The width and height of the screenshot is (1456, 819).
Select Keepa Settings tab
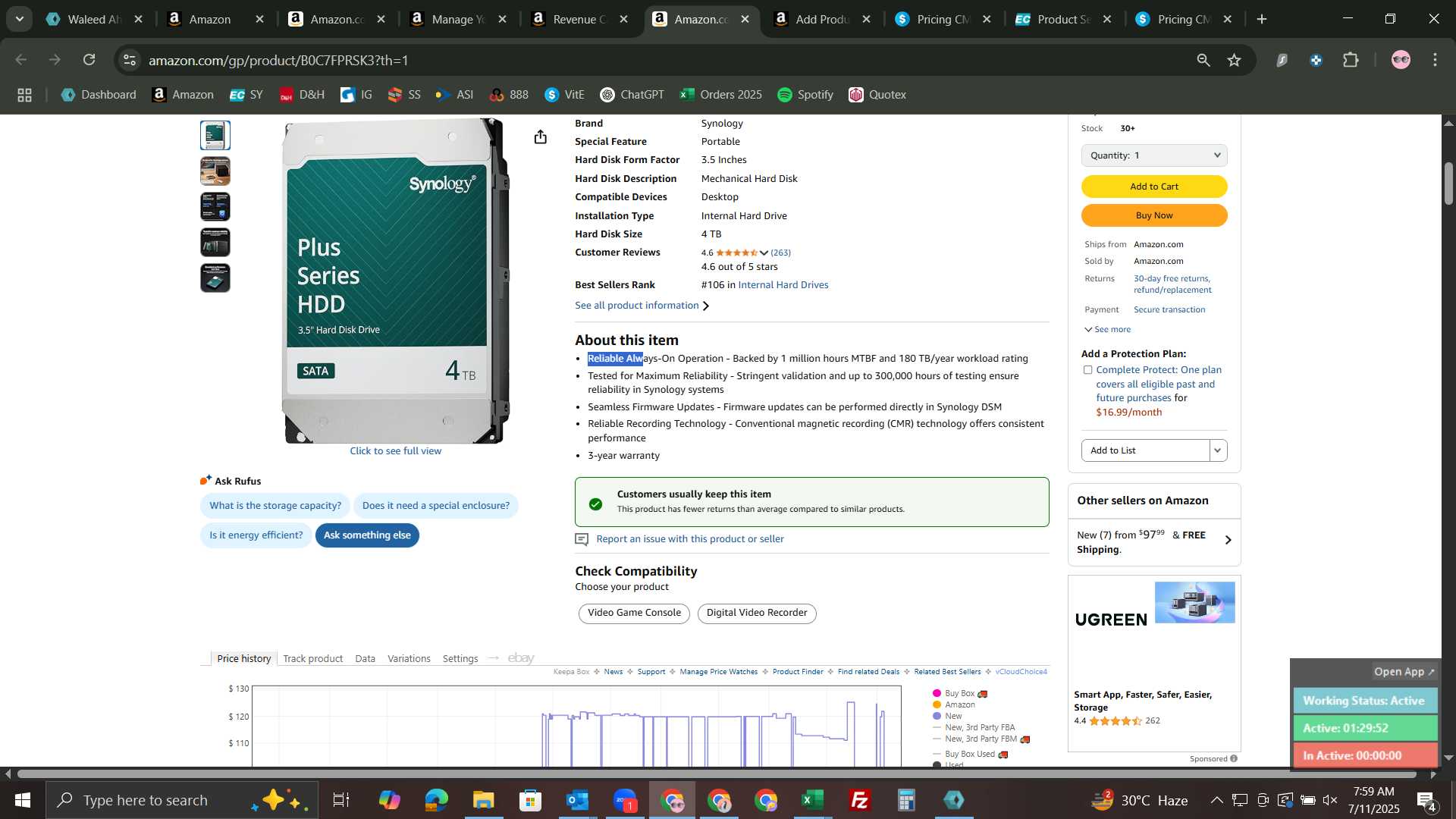click(x=460, y=658)
